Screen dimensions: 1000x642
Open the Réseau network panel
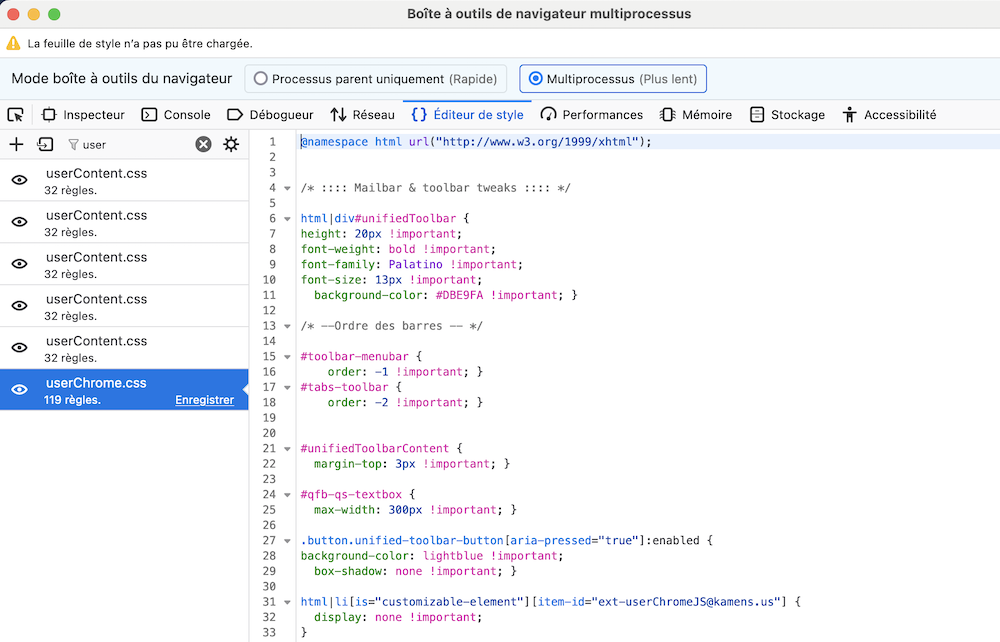[x=362, y=115]
